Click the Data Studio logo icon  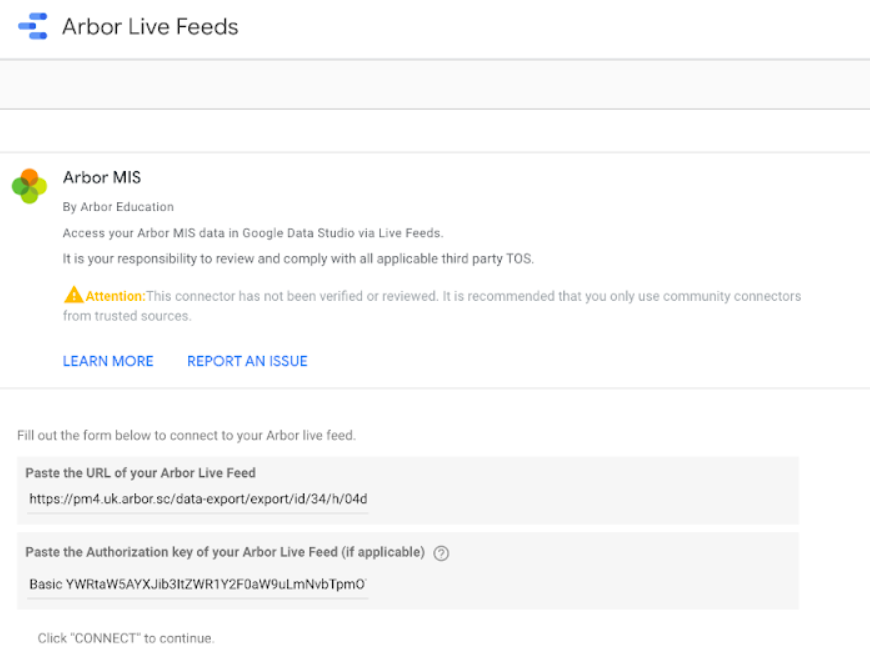[33, 26]
